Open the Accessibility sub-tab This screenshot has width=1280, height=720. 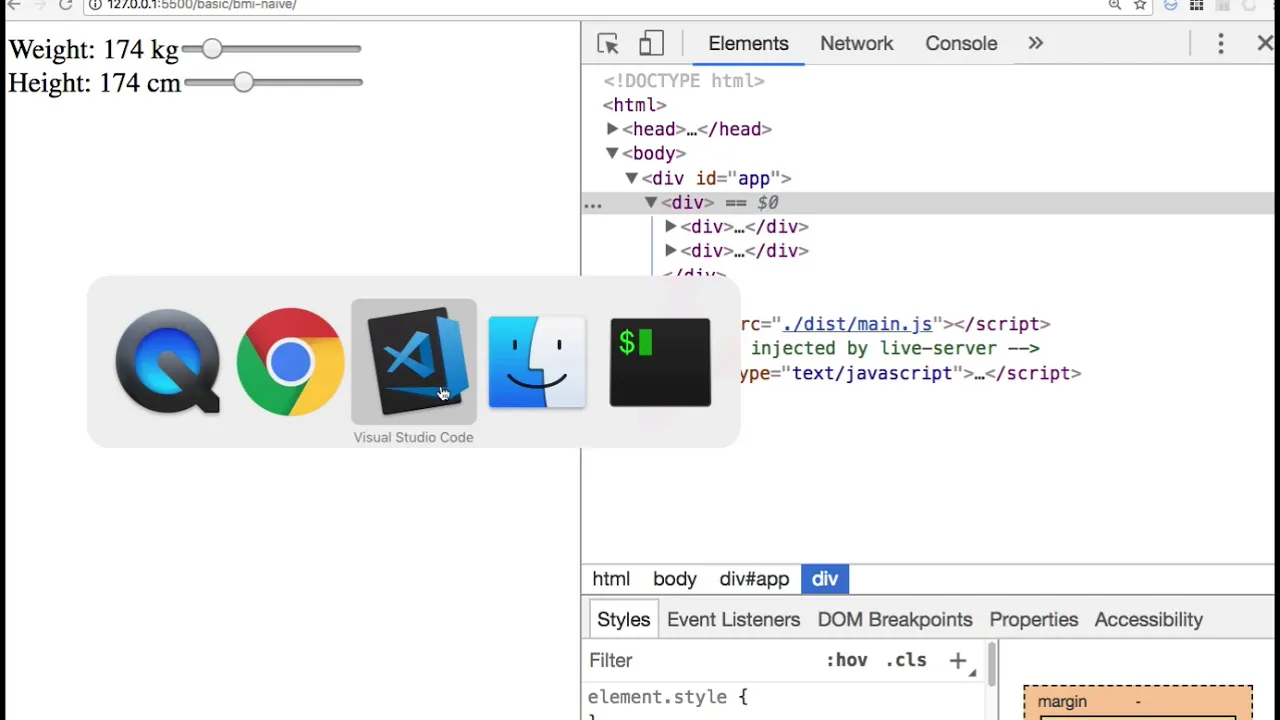pyautogui.click(x=1149, y=620)
